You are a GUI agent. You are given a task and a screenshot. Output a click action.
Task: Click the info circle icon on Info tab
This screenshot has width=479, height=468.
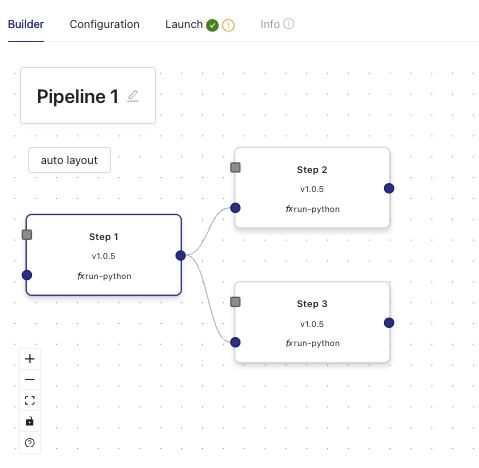[289, 24]
